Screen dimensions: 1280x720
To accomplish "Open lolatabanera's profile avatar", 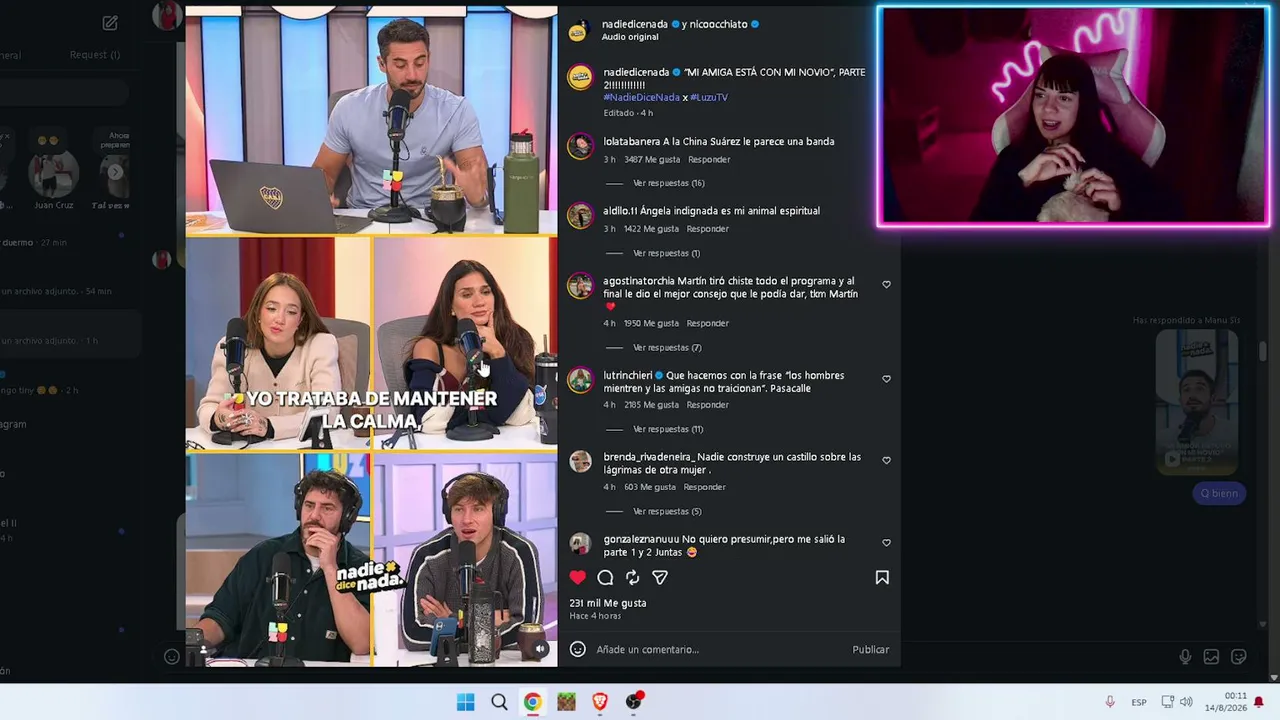I will [580, 146].
